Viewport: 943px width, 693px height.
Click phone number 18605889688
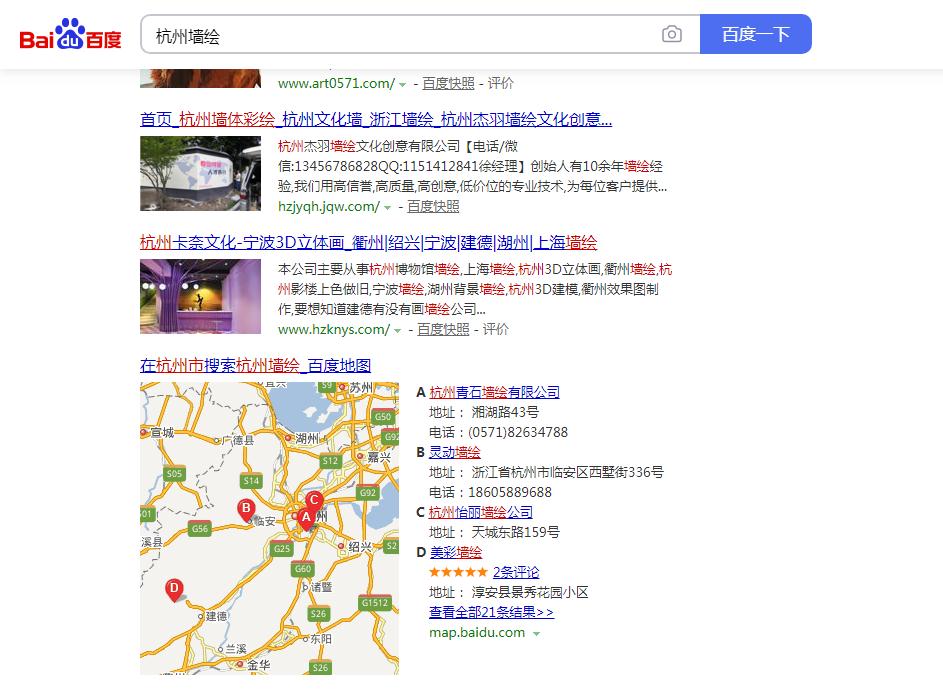pos(510,492)
